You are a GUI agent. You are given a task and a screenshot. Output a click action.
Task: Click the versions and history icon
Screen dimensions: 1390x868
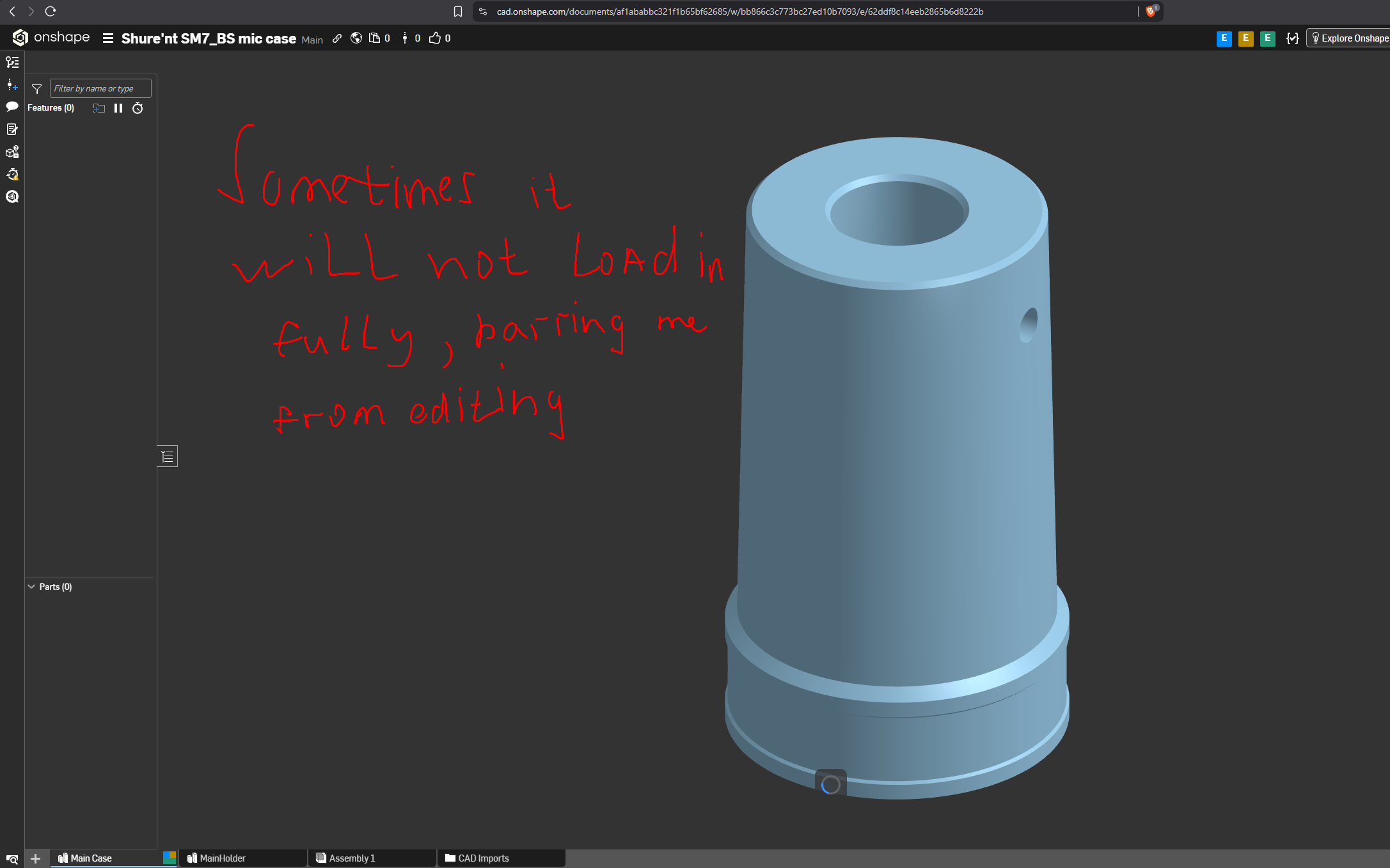click(x=405, y=38)
